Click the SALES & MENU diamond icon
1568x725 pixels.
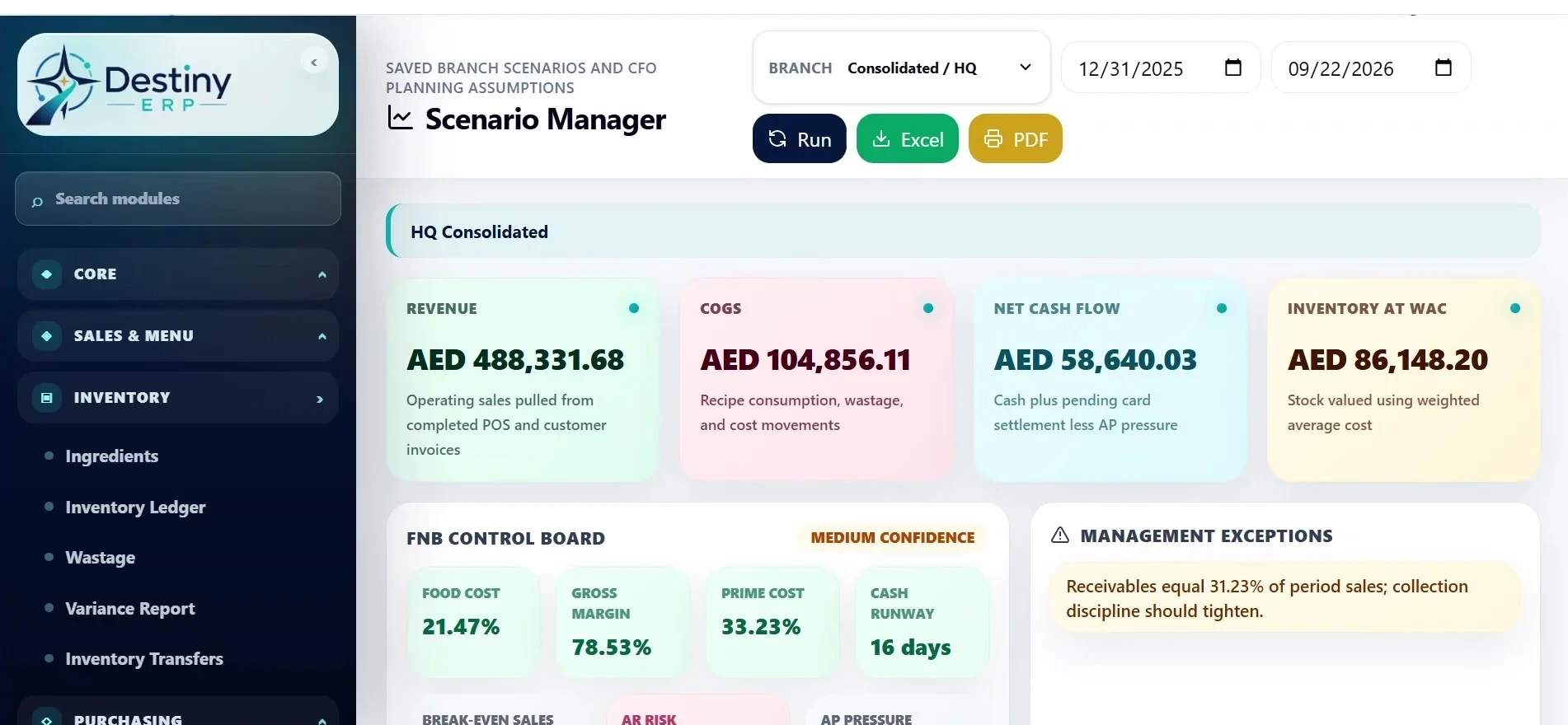[x=47, y=336]
